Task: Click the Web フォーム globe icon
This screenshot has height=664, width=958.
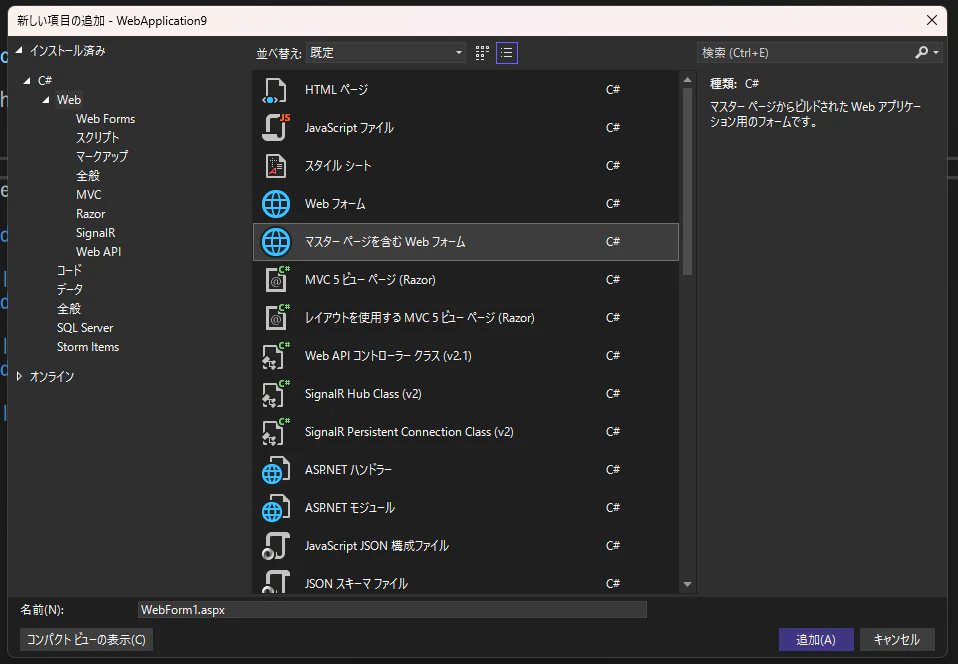Action: [276, 204]
